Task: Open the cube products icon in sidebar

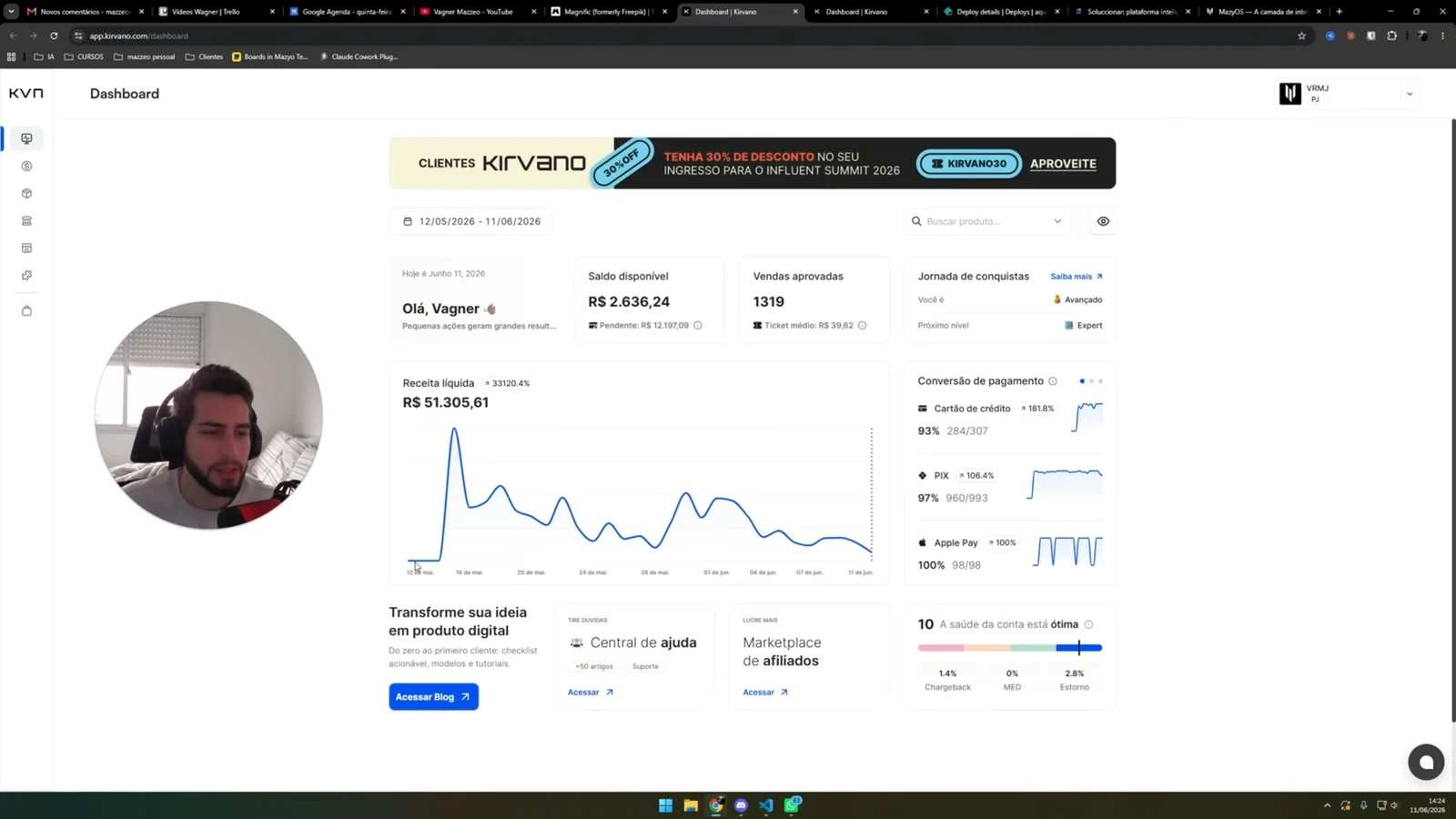Action: click(x=26, y=194)
